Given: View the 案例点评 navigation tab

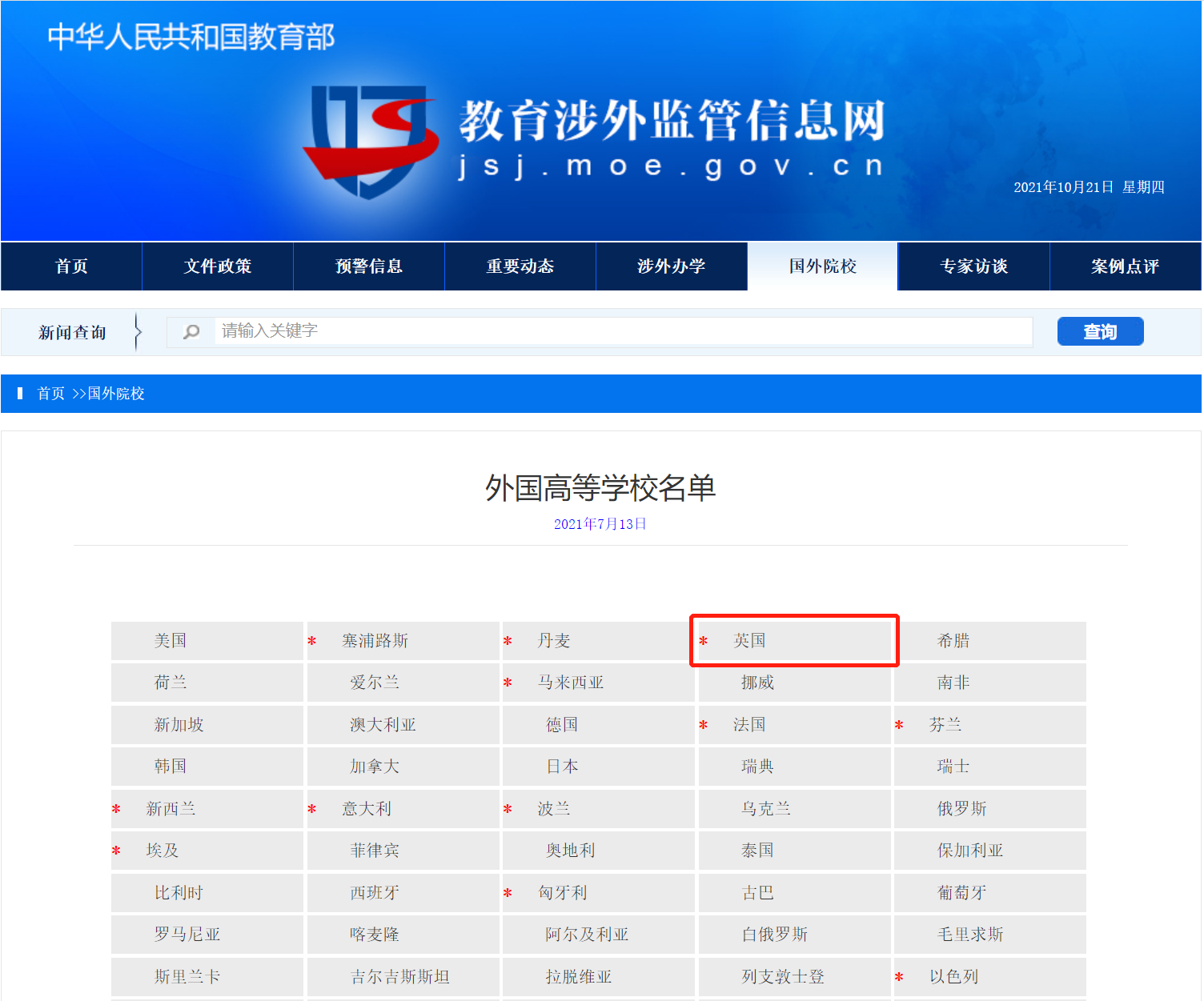Looking at the screenshot, I should (x=1126, y=266).
